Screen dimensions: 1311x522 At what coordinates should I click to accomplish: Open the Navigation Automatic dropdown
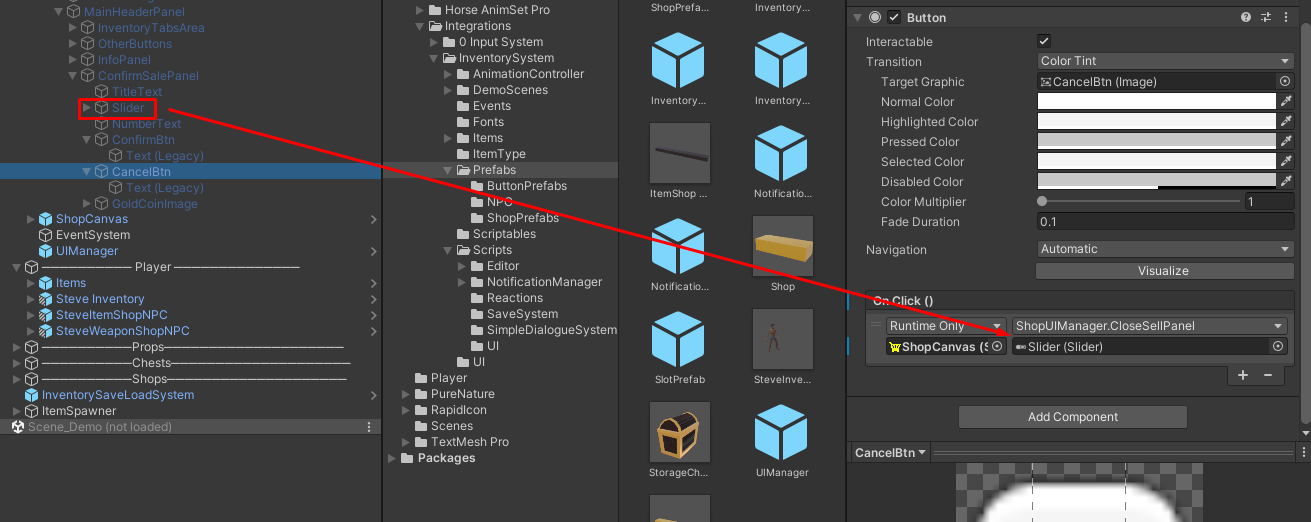[1165, 249]
